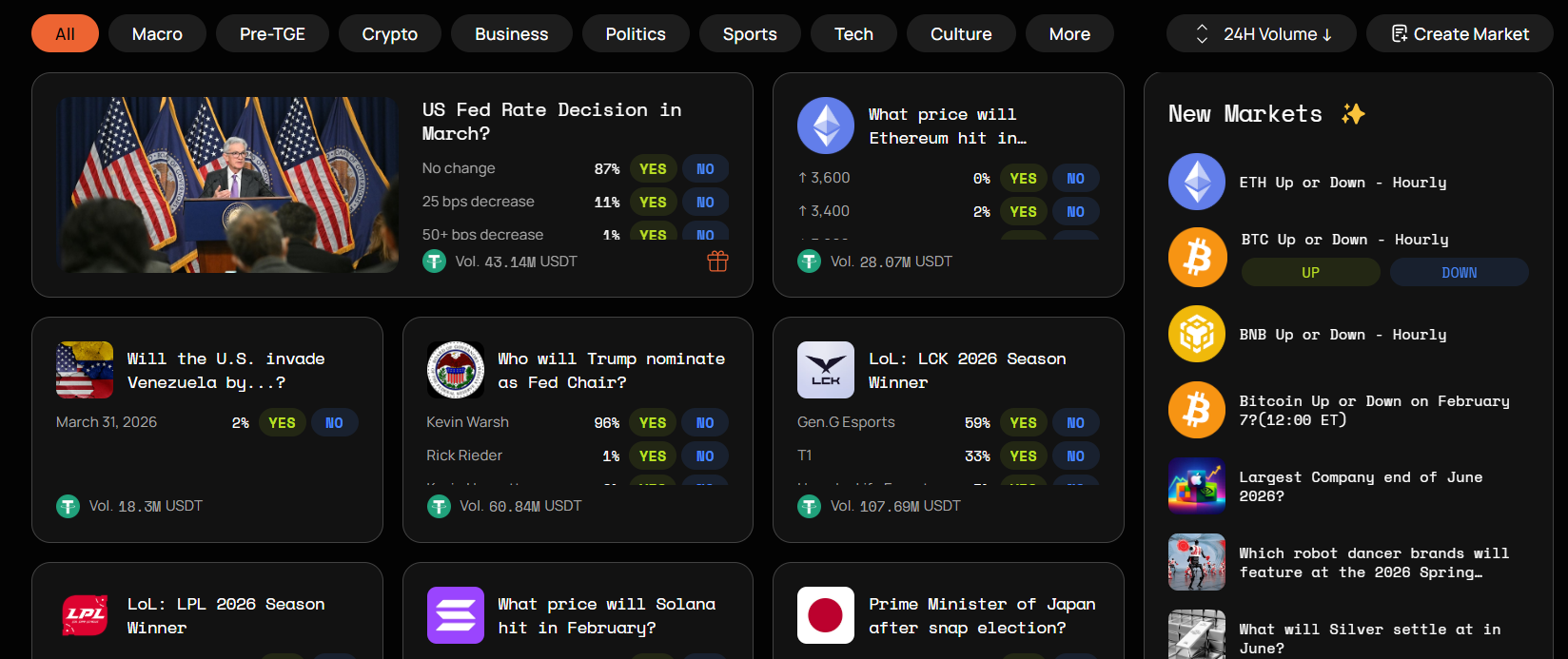Click the Japan flag icon
Viewport: 1568px width, 659px height.
click(825, 615)
